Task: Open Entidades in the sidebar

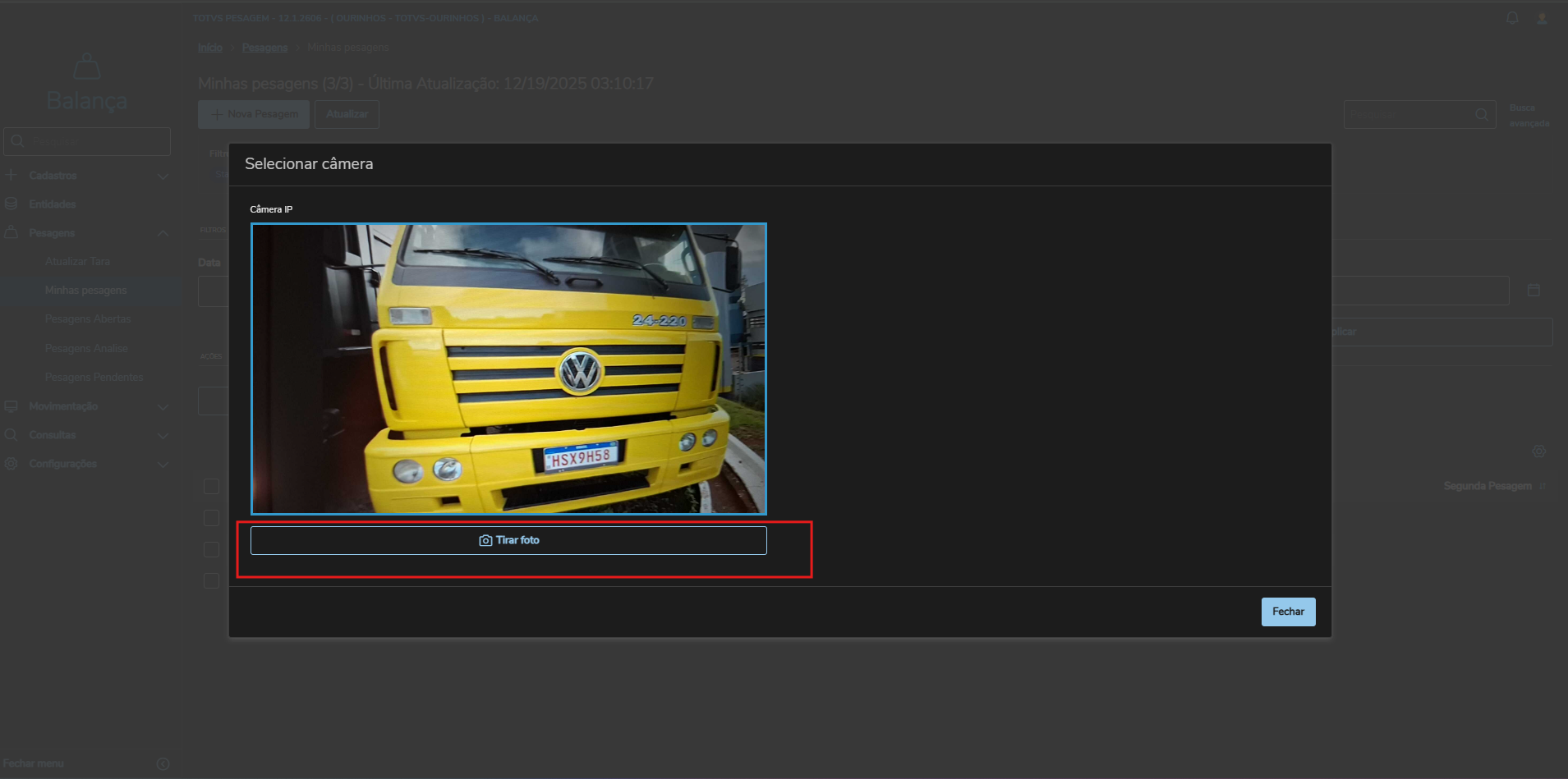Action: (x=52, y=204)
